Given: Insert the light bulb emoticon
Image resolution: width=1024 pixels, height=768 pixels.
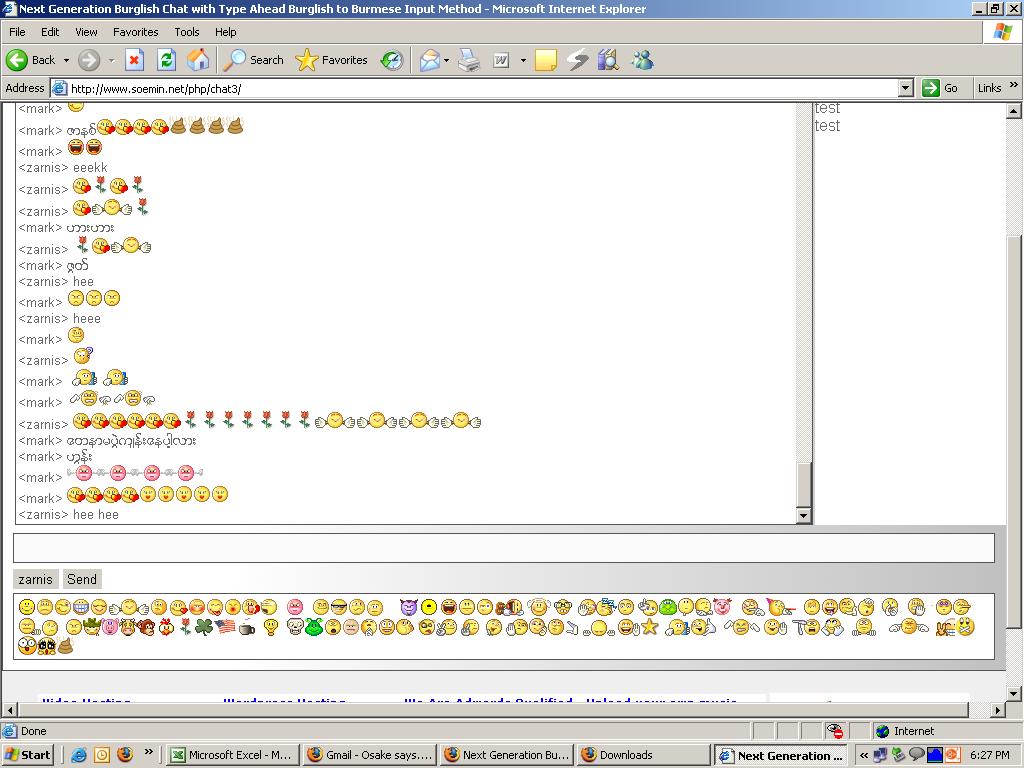Looking at the screenshot, I should point(271,628).
